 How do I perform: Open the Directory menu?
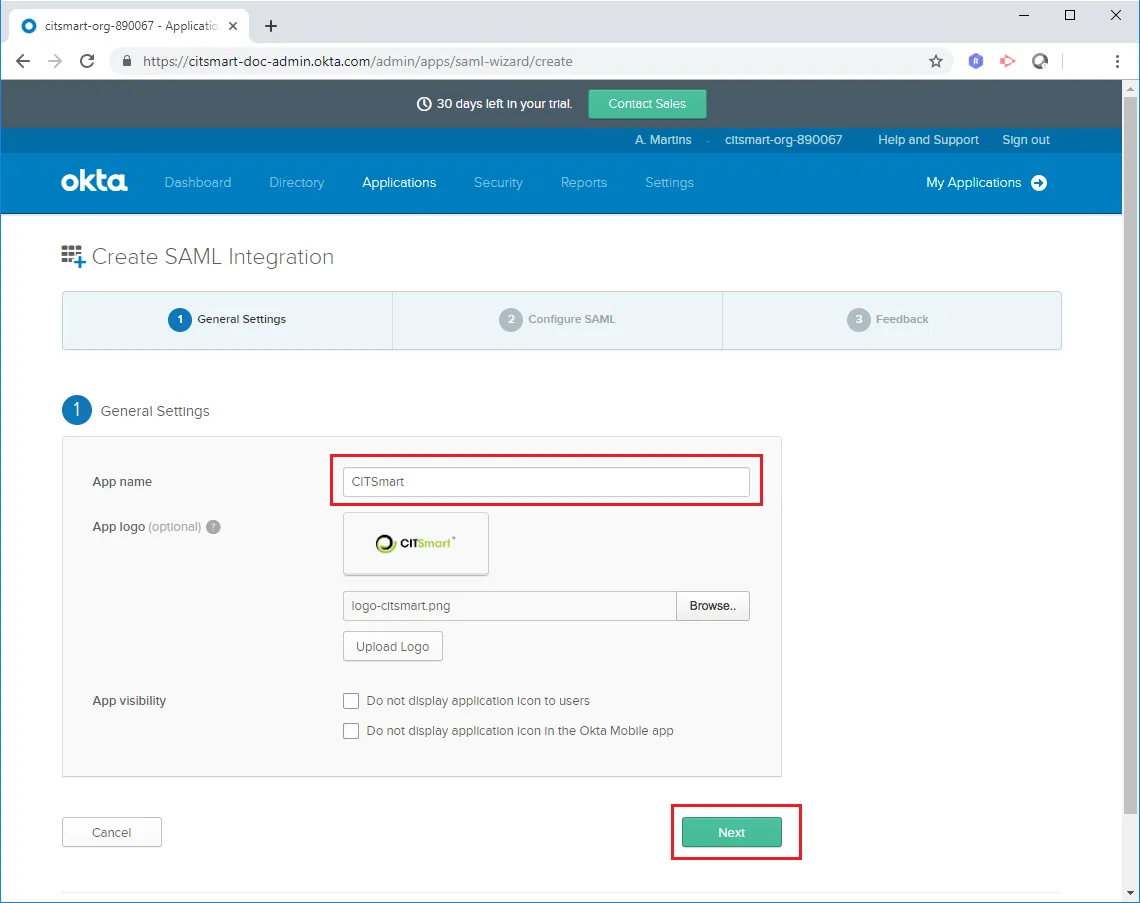click(297, 182)
